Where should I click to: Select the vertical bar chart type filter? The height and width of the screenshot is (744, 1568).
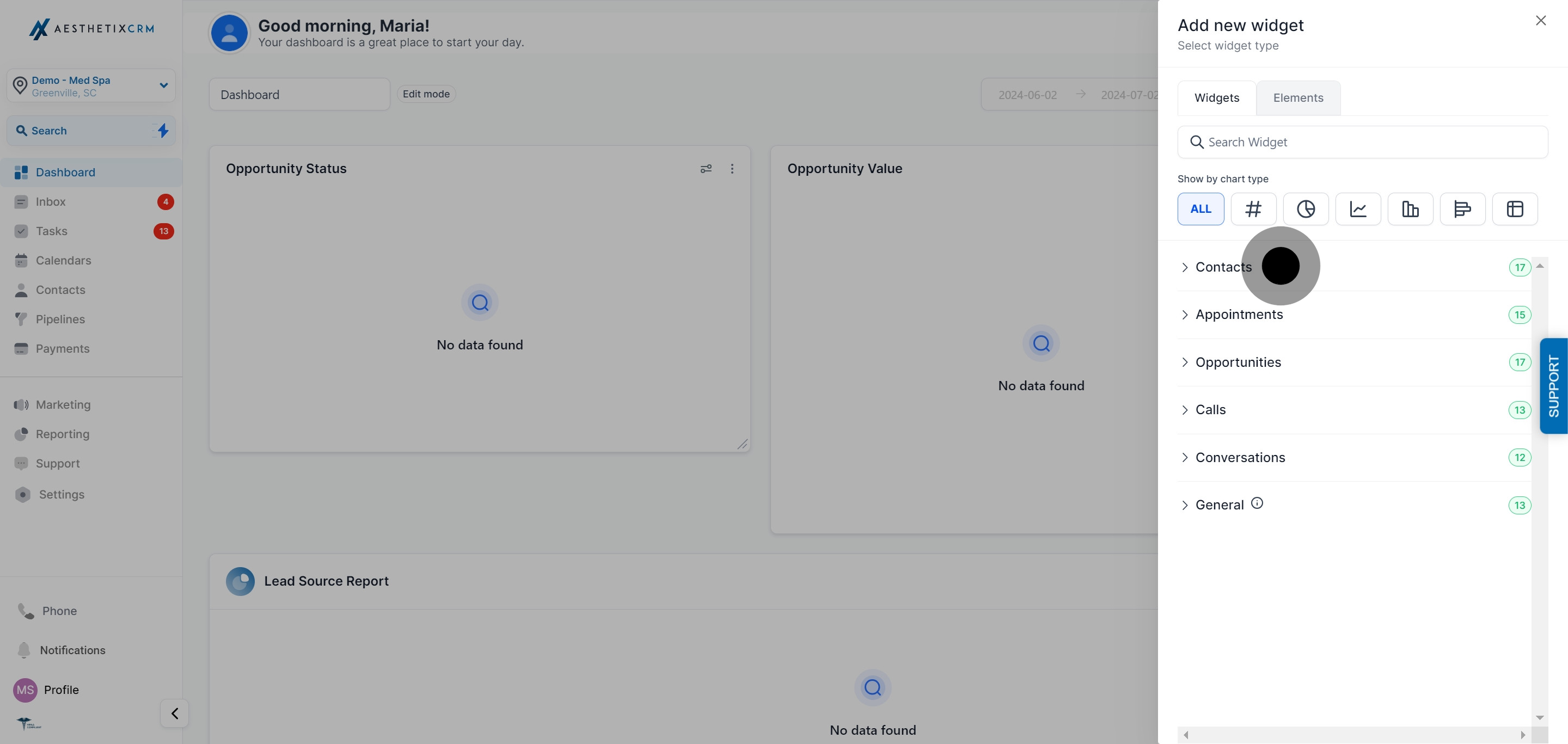pyautogui.click(x=1410, y=208)
